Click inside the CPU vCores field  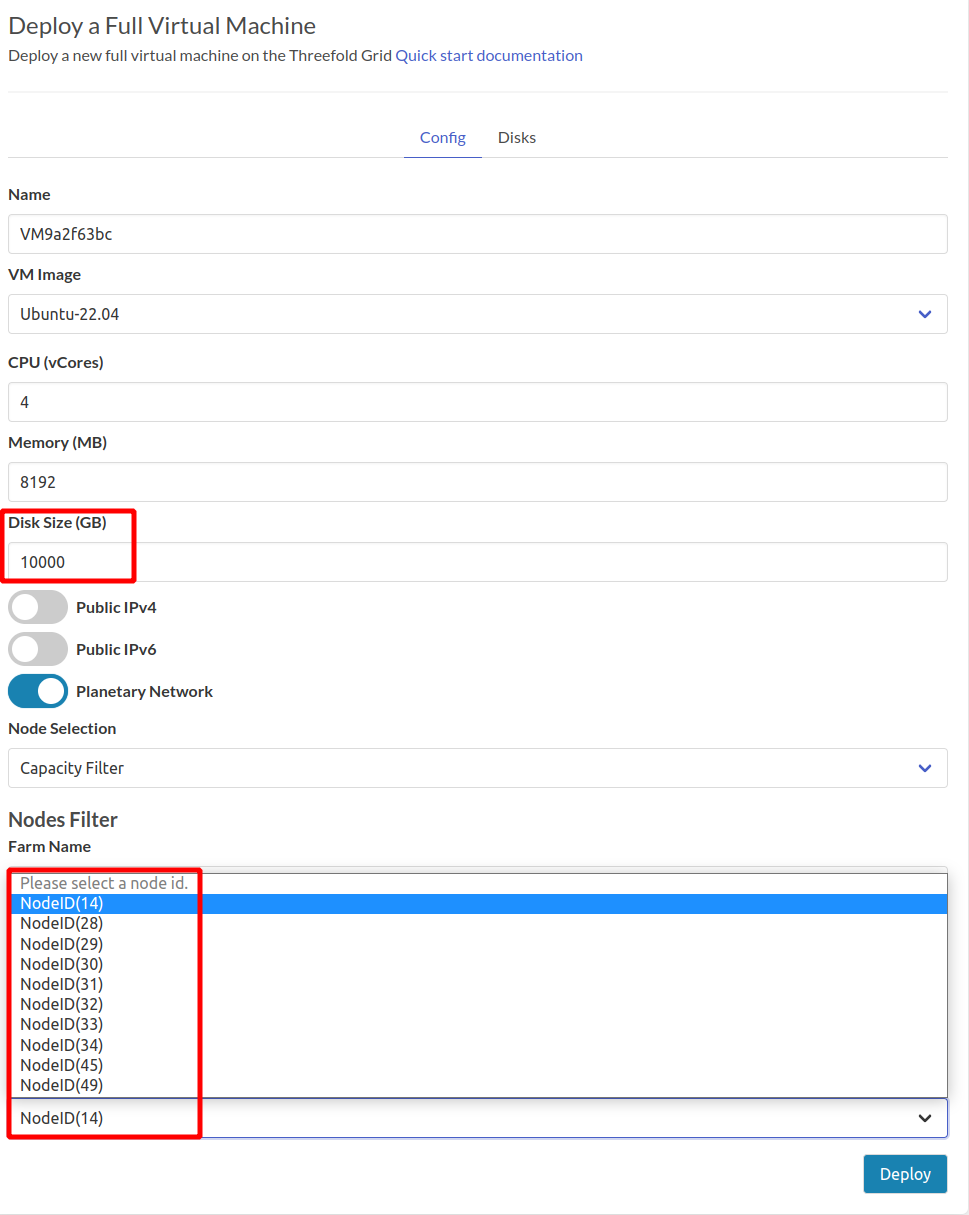click(x=477, y=402)
